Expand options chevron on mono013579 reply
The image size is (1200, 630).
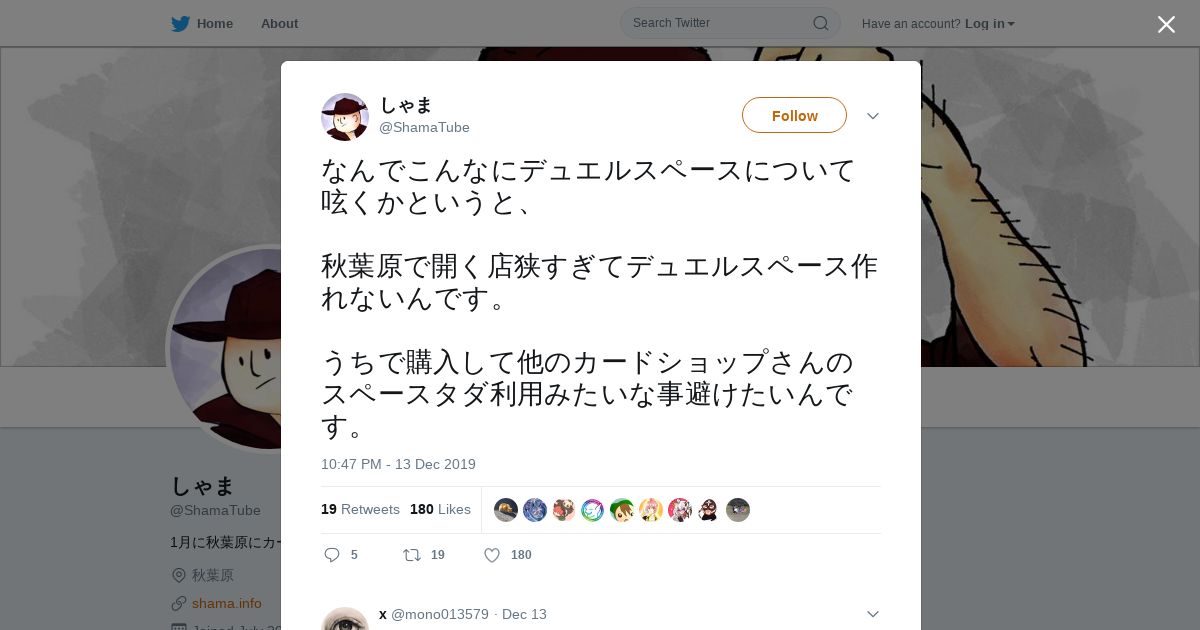(872, 614)
